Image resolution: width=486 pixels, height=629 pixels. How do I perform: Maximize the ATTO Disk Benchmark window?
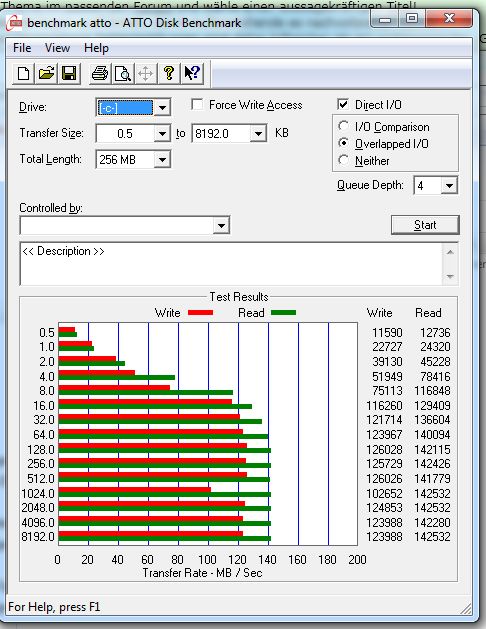coord(411,19)
